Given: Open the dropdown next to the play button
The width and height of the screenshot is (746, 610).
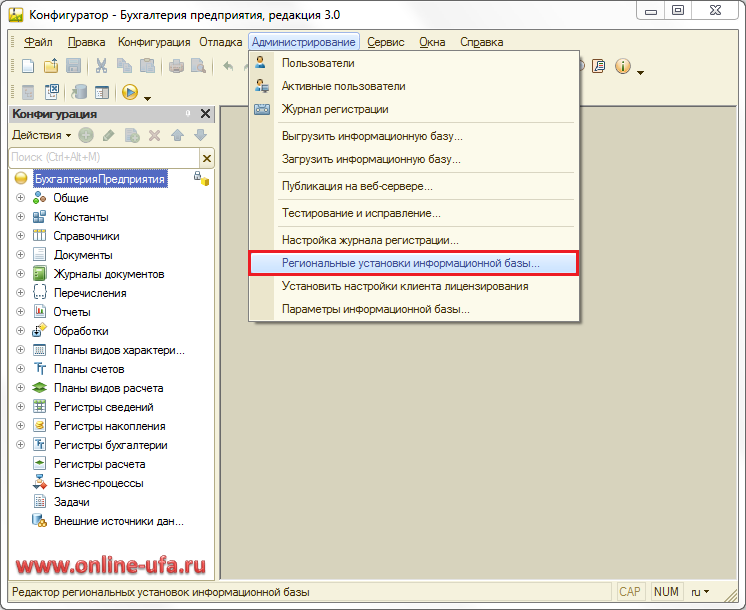Looking at the screenshot, I should 147,98.
